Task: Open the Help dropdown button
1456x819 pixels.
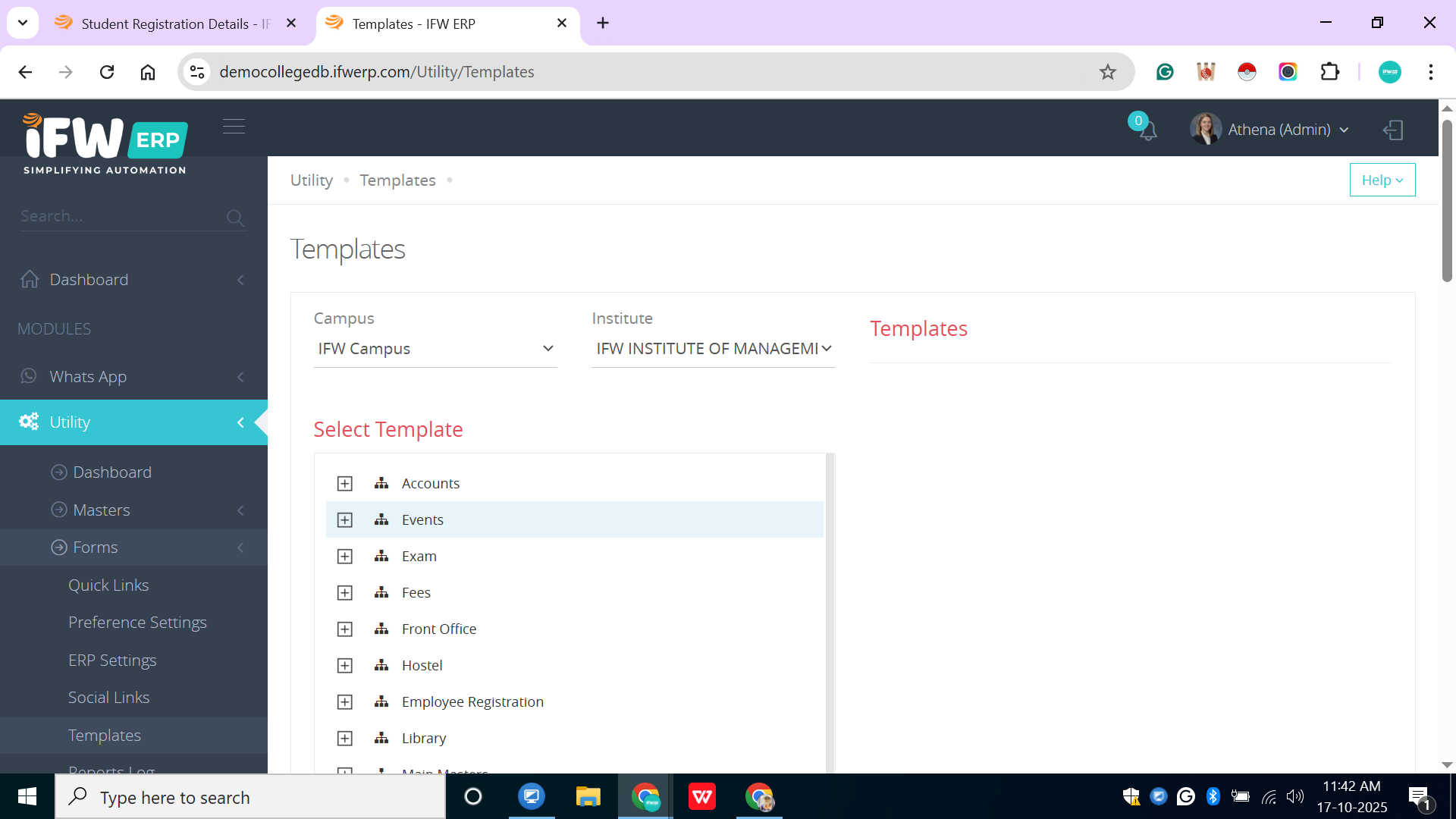Action: pyautogui.click(x=1382, y=180)
